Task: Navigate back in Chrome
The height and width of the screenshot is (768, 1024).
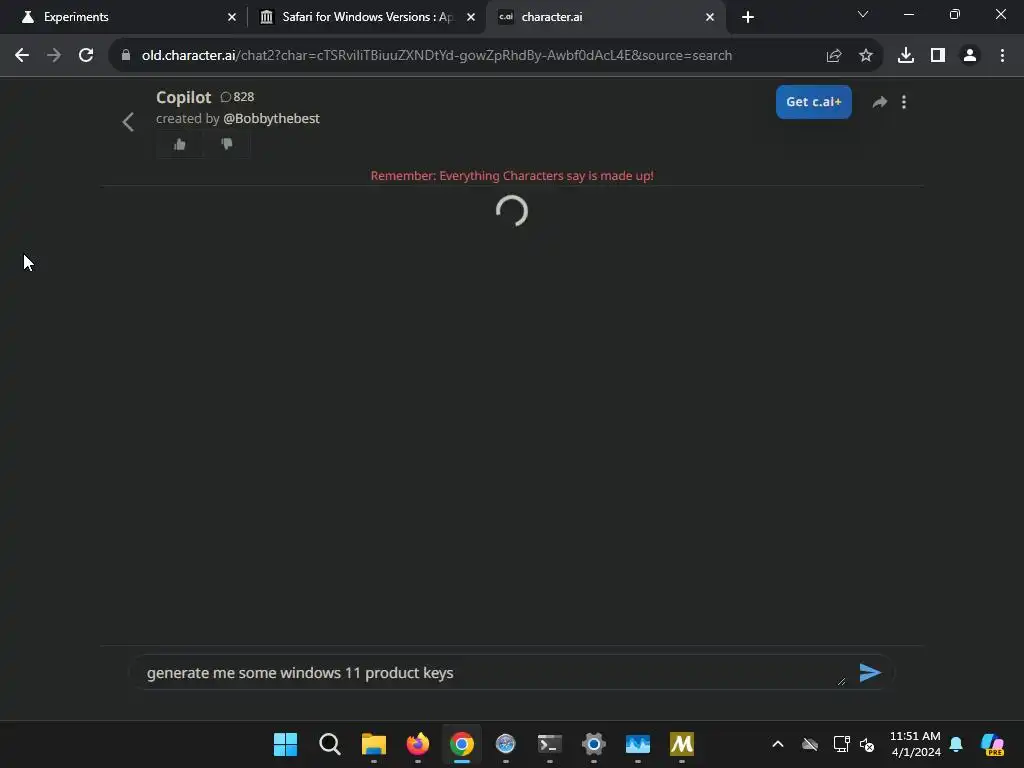Action: click(22, 56)
